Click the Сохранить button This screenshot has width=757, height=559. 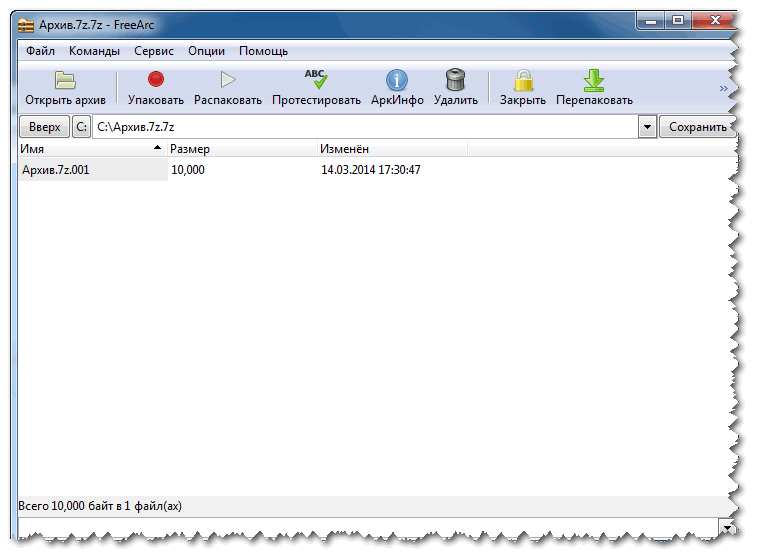coord(697,127)
